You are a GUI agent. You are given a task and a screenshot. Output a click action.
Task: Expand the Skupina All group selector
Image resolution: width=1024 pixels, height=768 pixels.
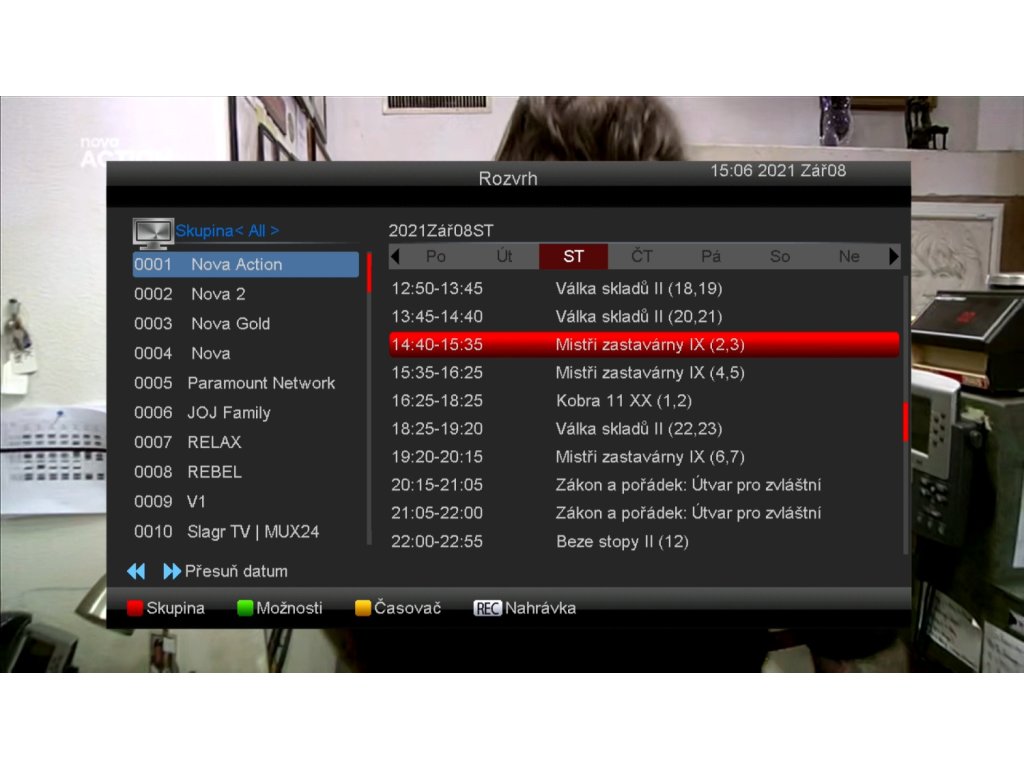pyautogui.click(x=227, y=231)
